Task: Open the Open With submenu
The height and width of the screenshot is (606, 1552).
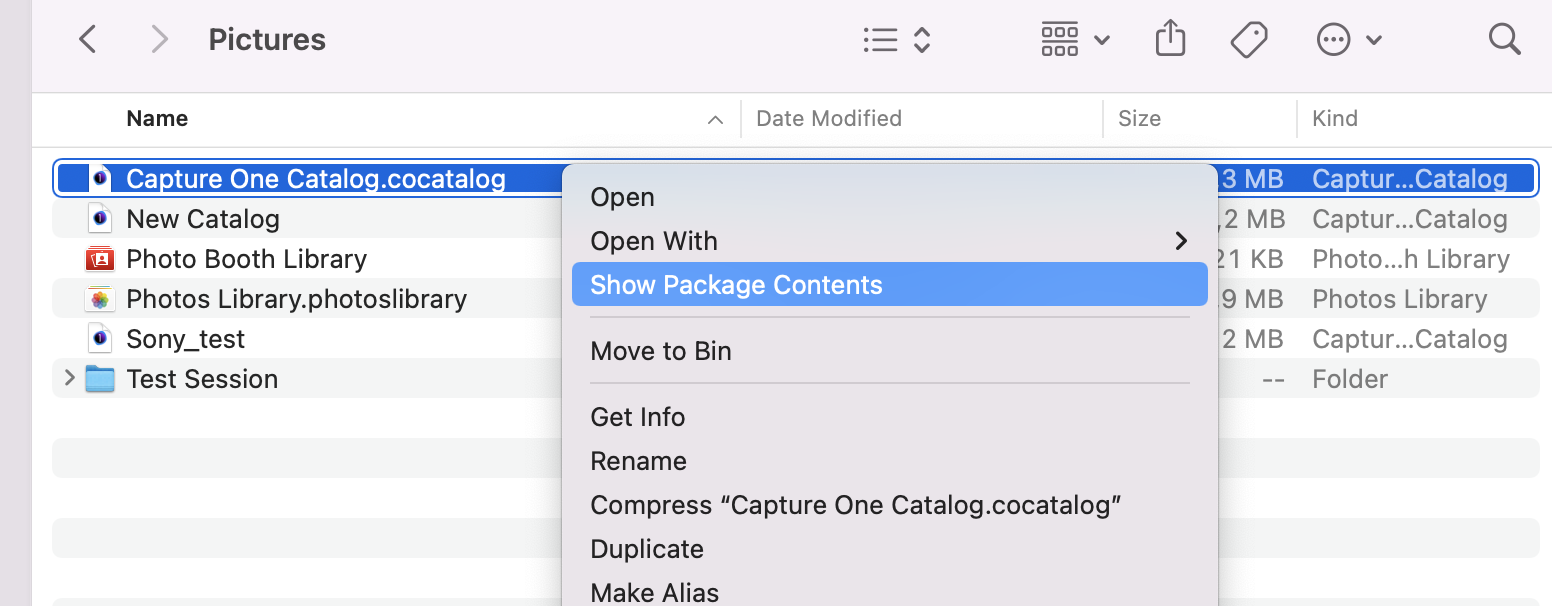Action: click(x=654, y=241)
